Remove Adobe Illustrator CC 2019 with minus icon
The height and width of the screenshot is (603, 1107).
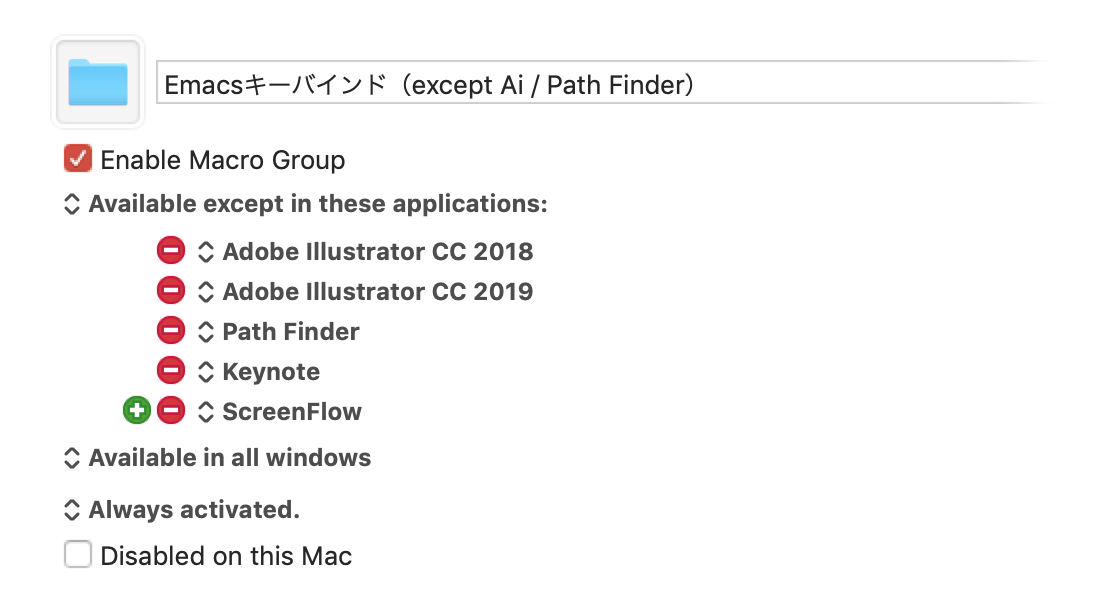tap(171, 290)
